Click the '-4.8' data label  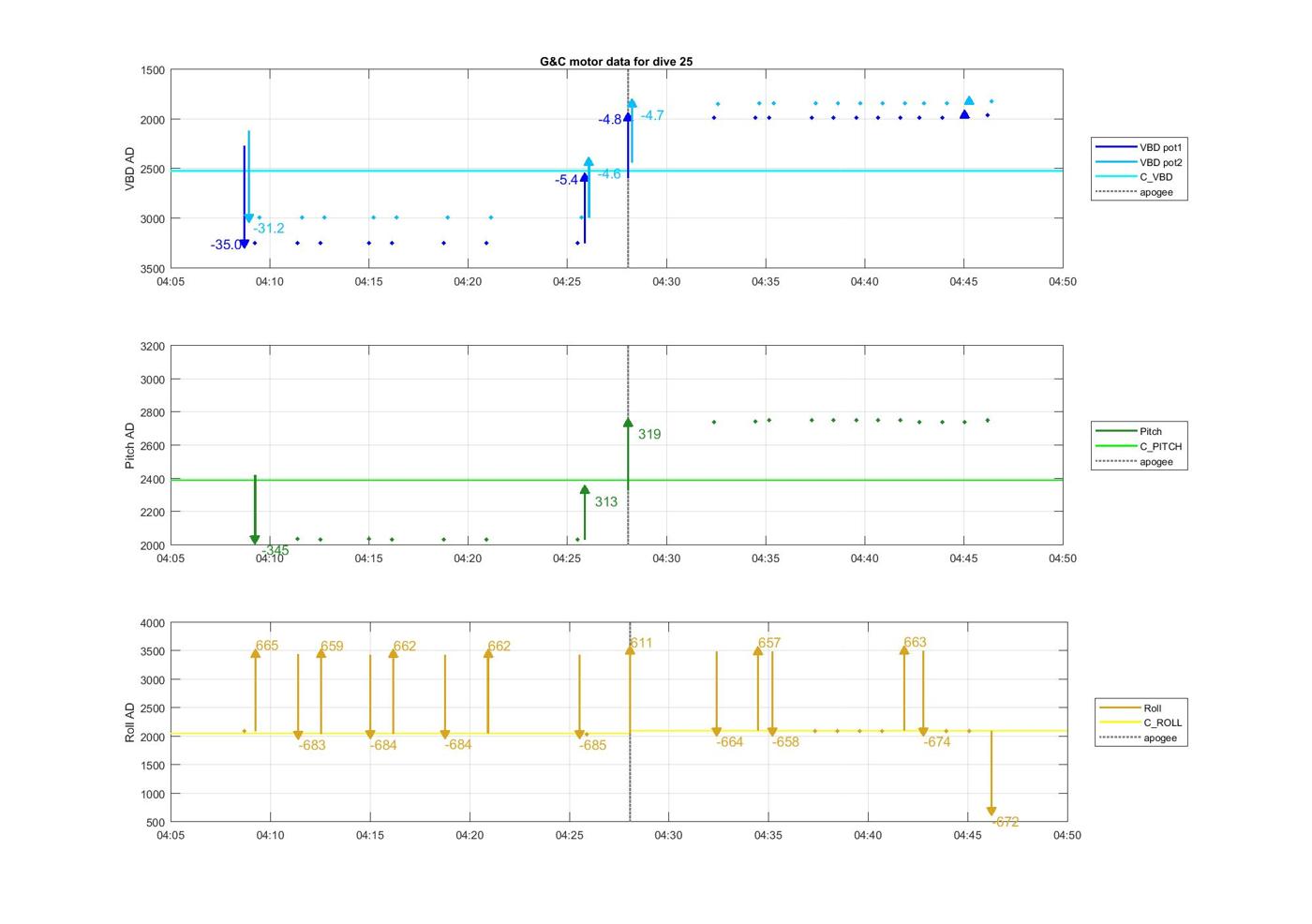(x=610, y=119)
